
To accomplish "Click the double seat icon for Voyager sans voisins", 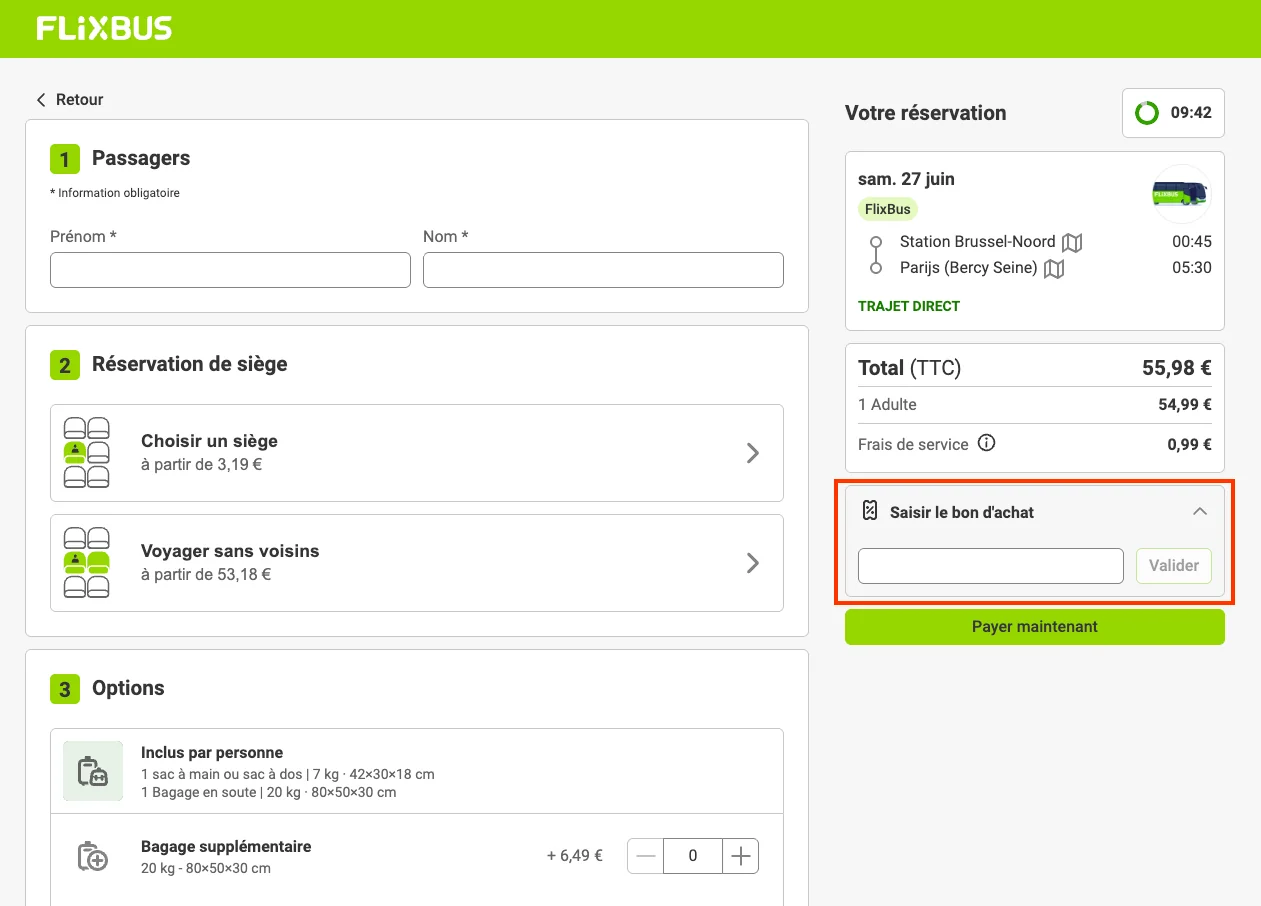I will pyautogui.click(x=87, y=563).
